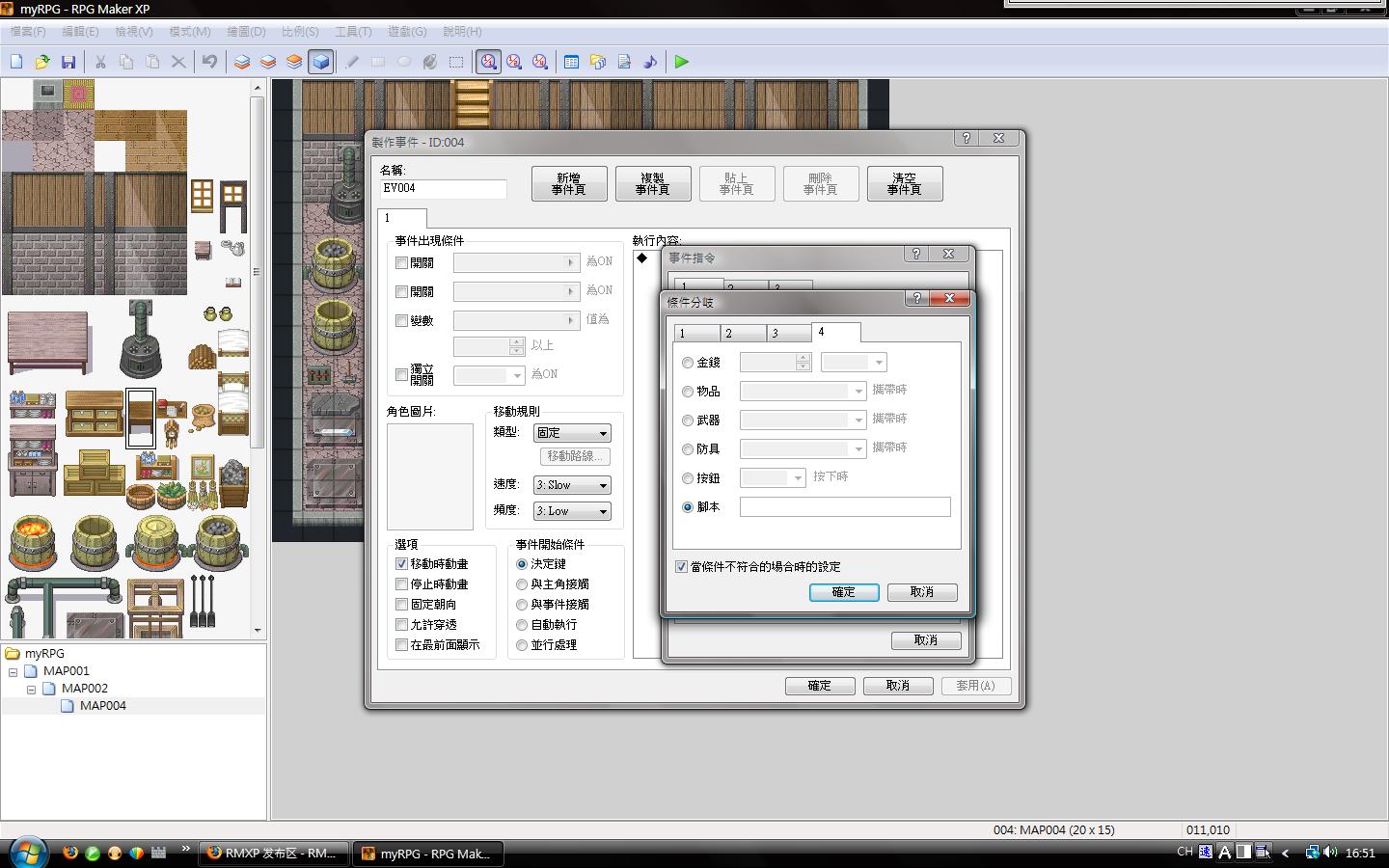Switch to the Event layer cube icon
The height and width of the screenshot is (868, 1389).
(320, 62)
